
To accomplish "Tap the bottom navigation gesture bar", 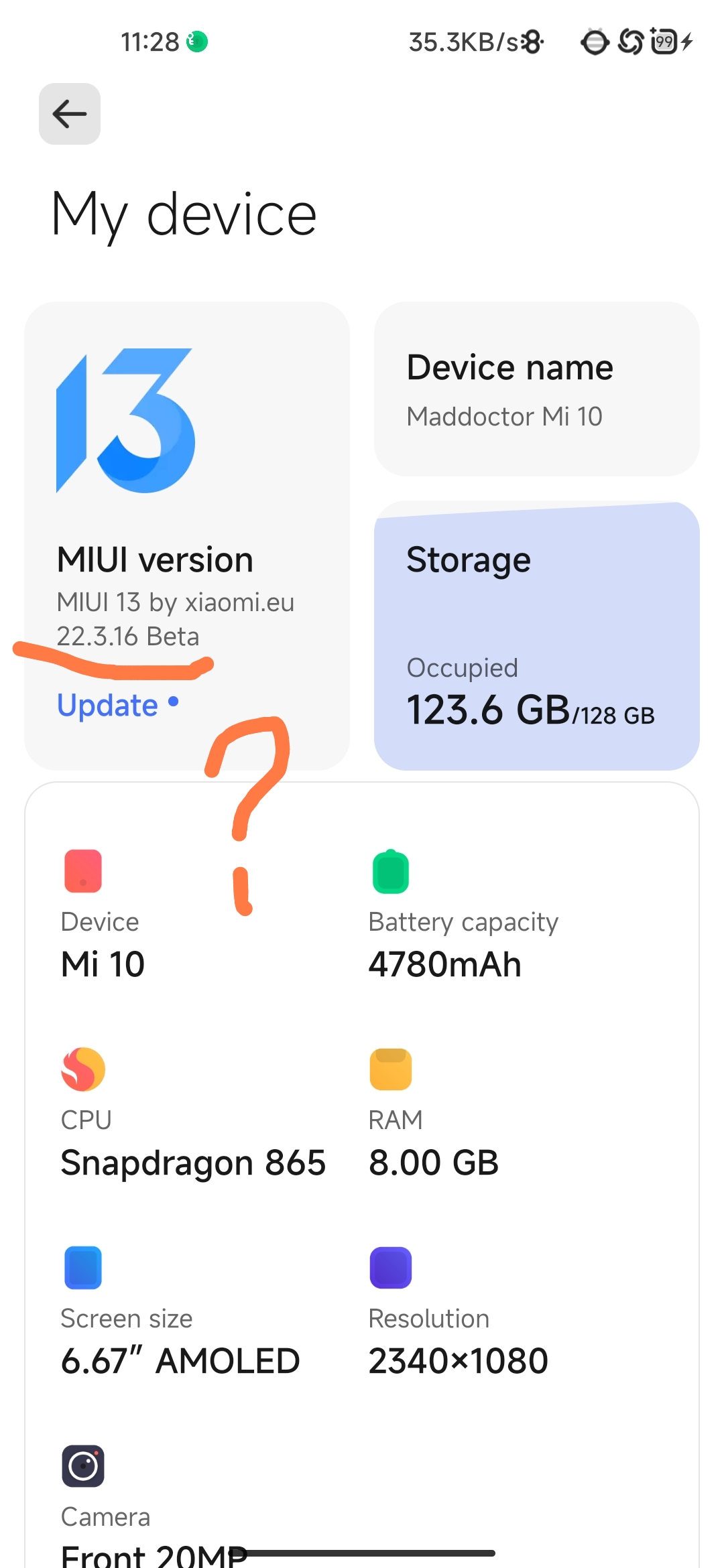I will tap(362, 1553).
